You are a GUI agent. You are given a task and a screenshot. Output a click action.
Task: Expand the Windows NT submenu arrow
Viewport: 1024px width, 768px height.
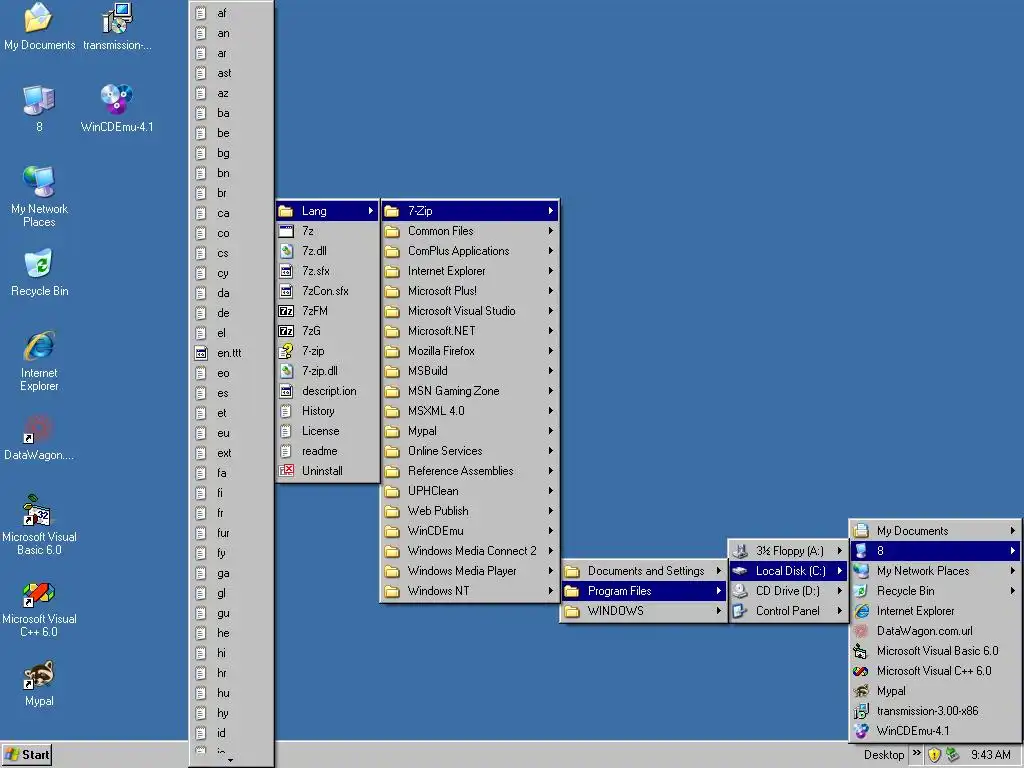point(551,591)
